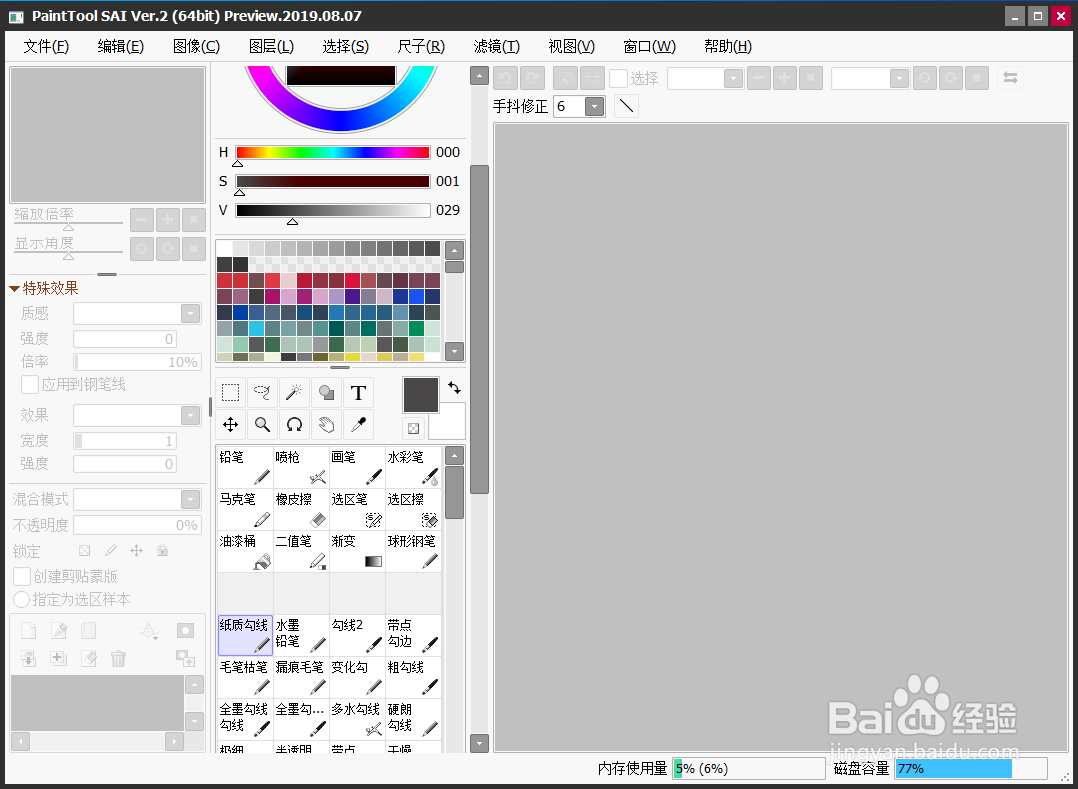Open the 尺子(R) menu
The height and width of the screenshot is (789, 1078).
421,46
